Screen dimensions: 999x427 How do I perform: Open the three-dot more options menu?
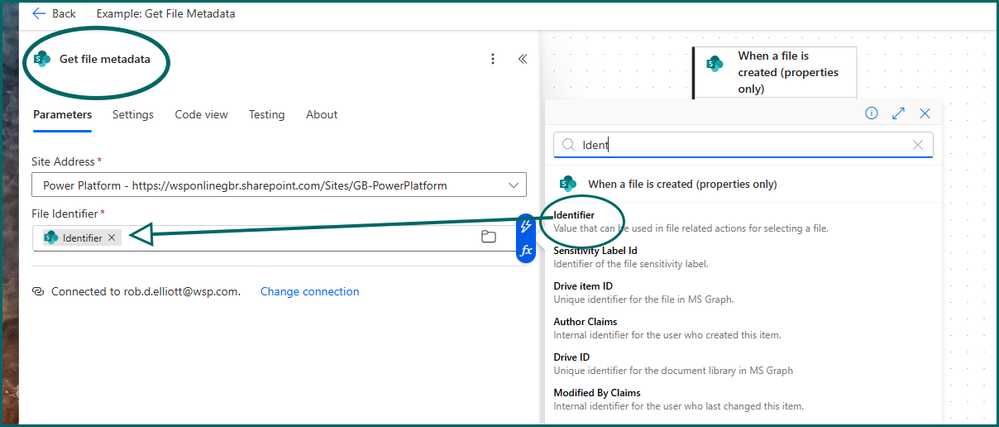(492, 59)
